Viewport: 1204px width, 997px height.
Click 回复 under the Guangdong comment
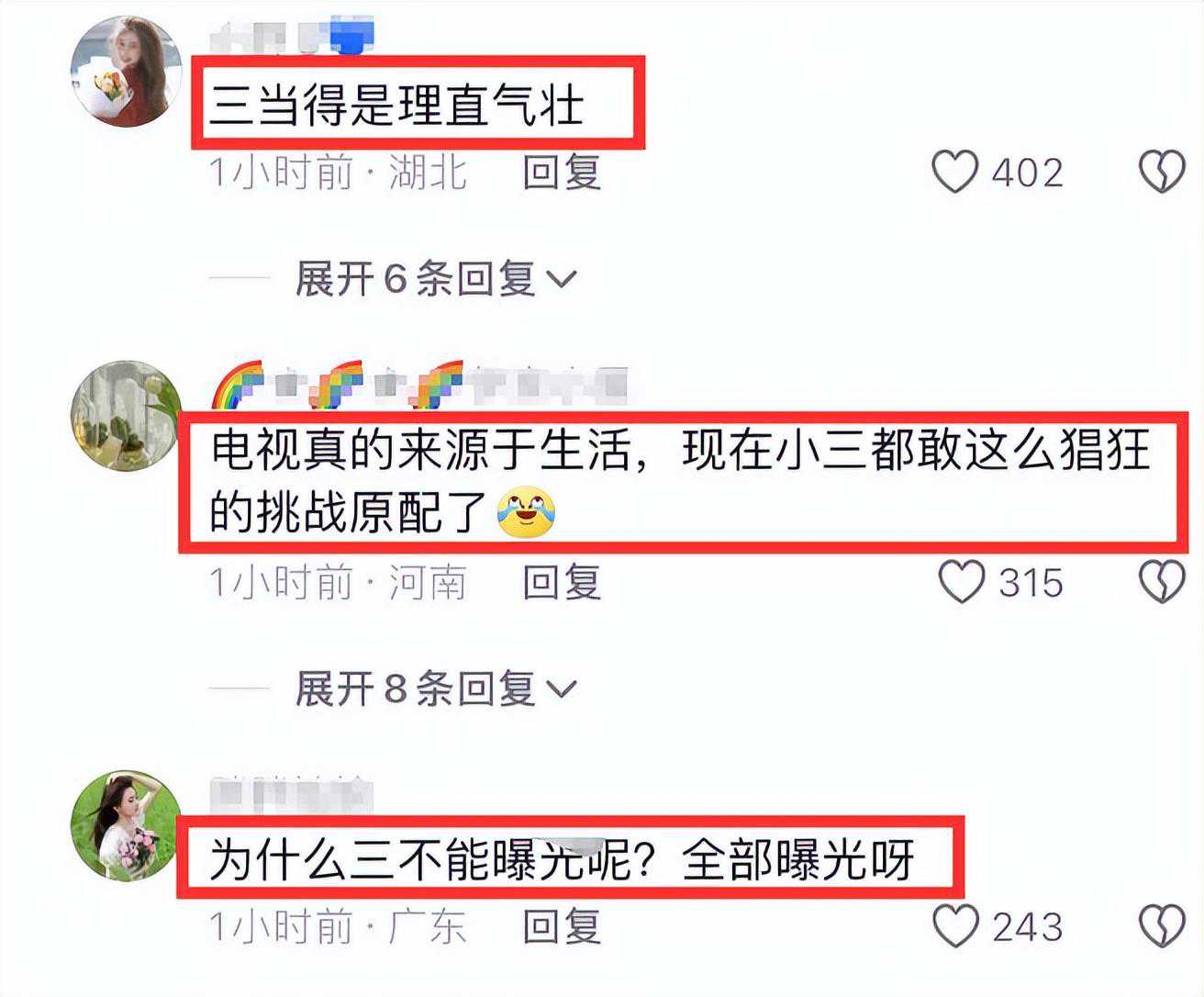[562, 926]
